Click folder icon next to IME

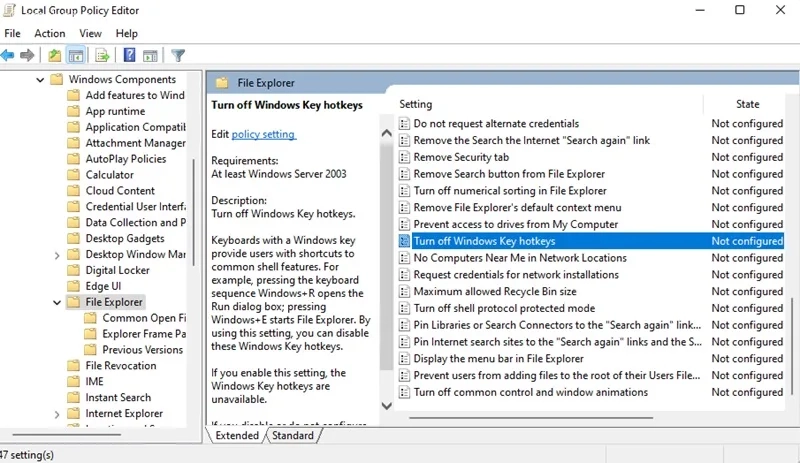pyautogui.click(x=73, y=382)
